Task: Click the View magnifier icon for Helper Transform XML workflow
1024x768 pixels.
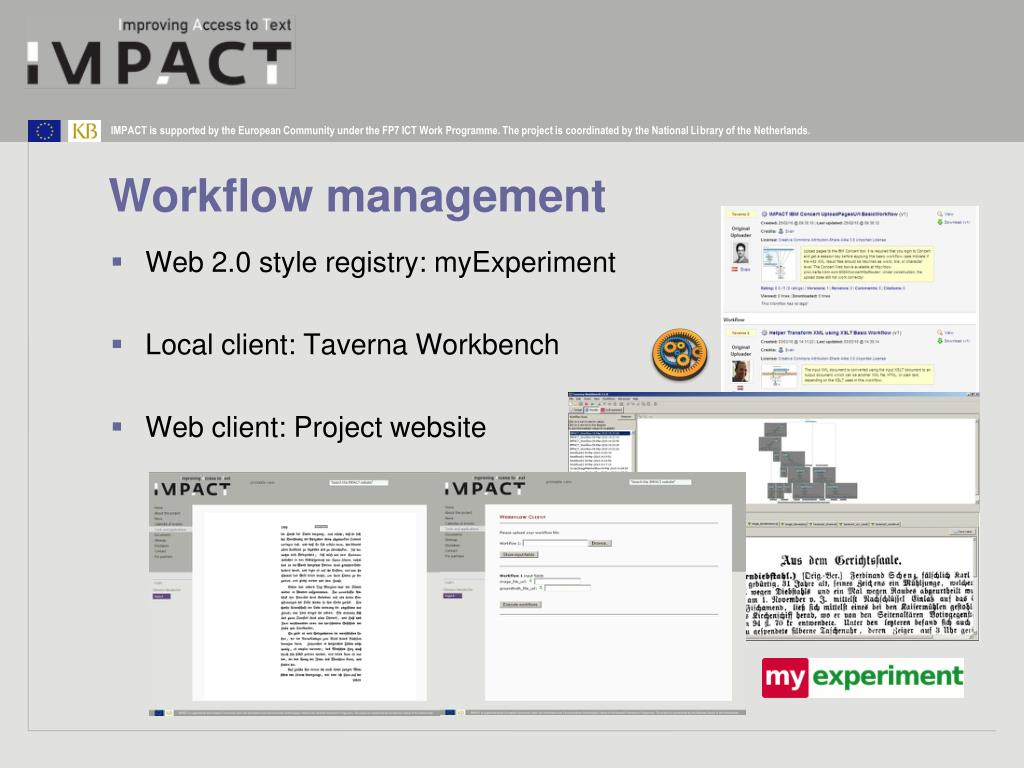Action: pyautogui.click(x=940, y=333)
